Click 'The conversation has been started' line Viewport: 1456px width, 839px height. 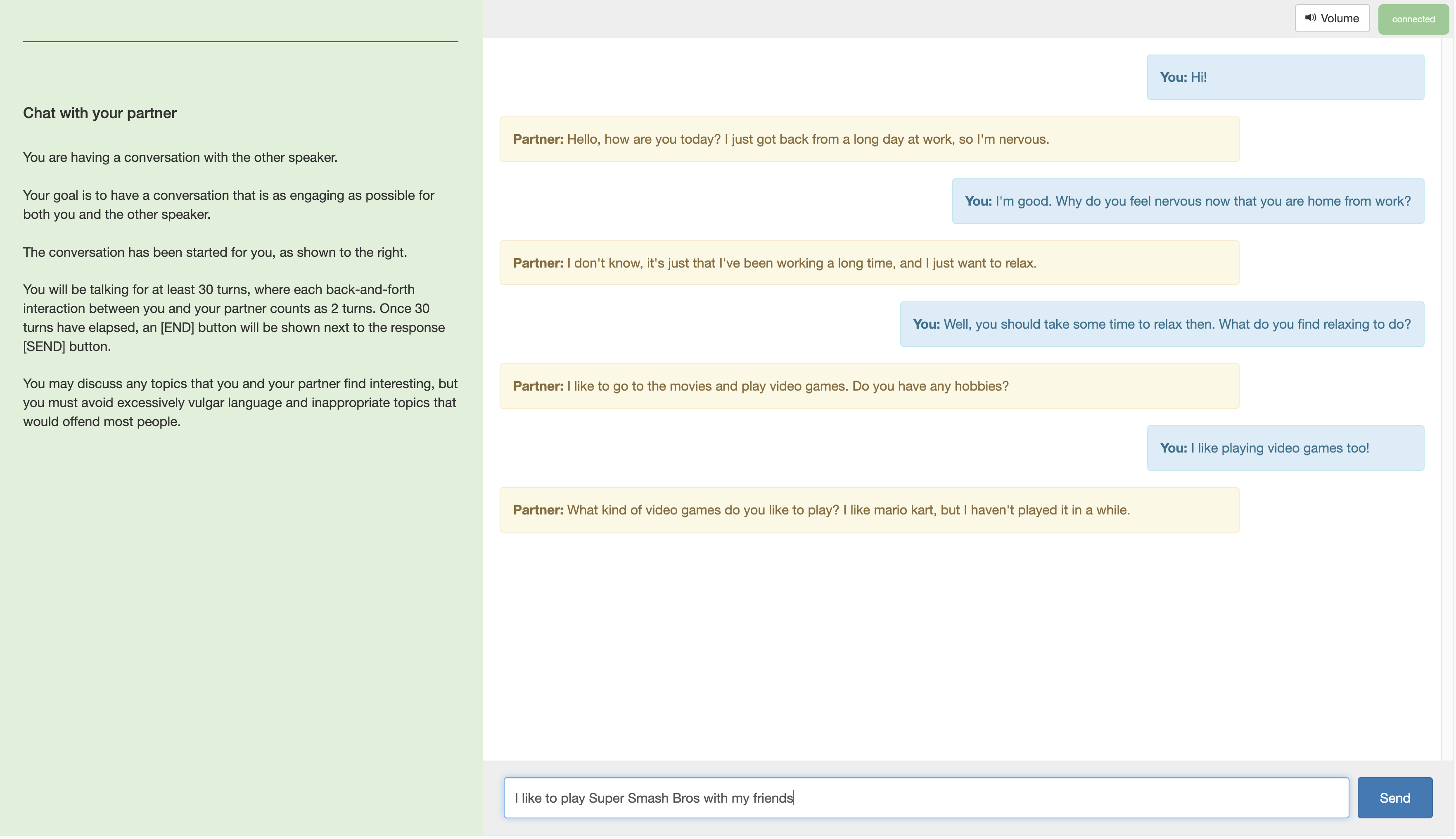pos(215,252)
